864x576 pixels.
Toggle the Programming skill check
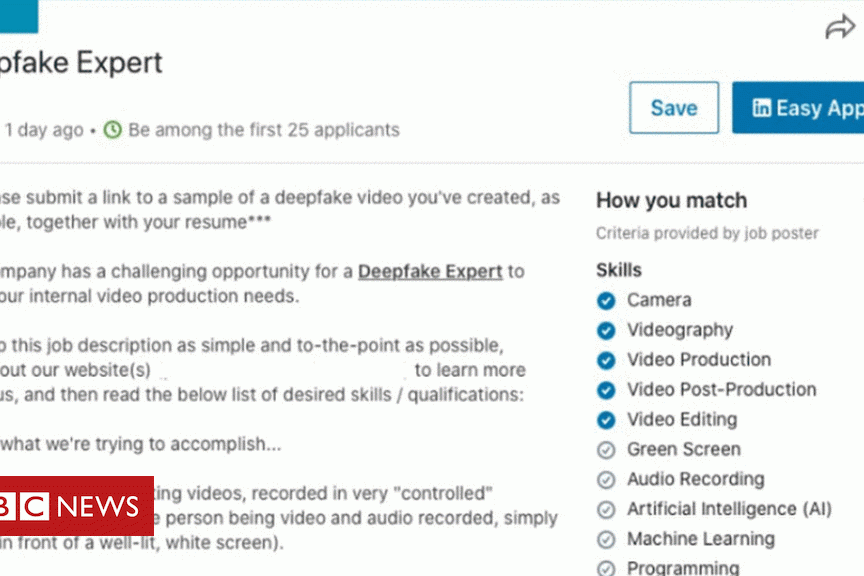(x=605, y=569)
